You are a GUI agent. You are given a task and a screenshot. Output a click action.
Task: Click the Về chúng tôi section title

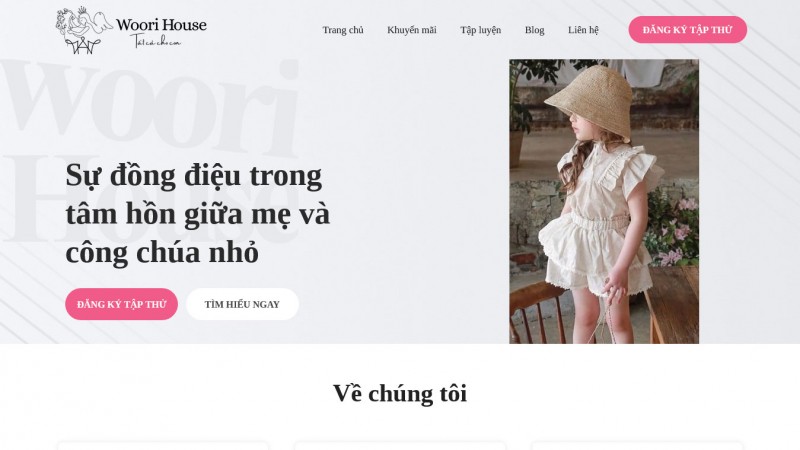pyautogui.click(x=400, y=393)
